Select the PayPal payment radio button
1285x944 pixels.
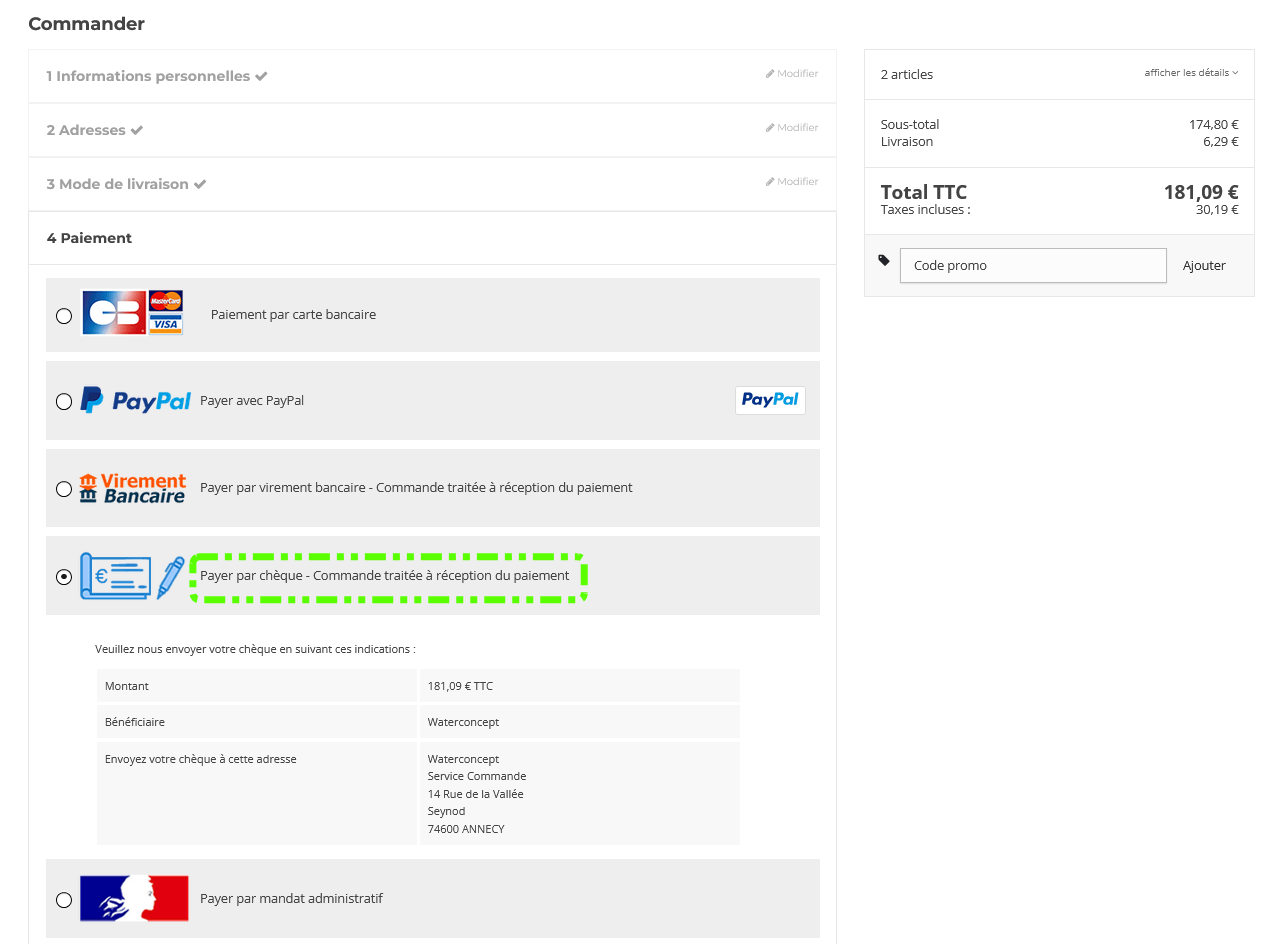click(x=64, y=402)
